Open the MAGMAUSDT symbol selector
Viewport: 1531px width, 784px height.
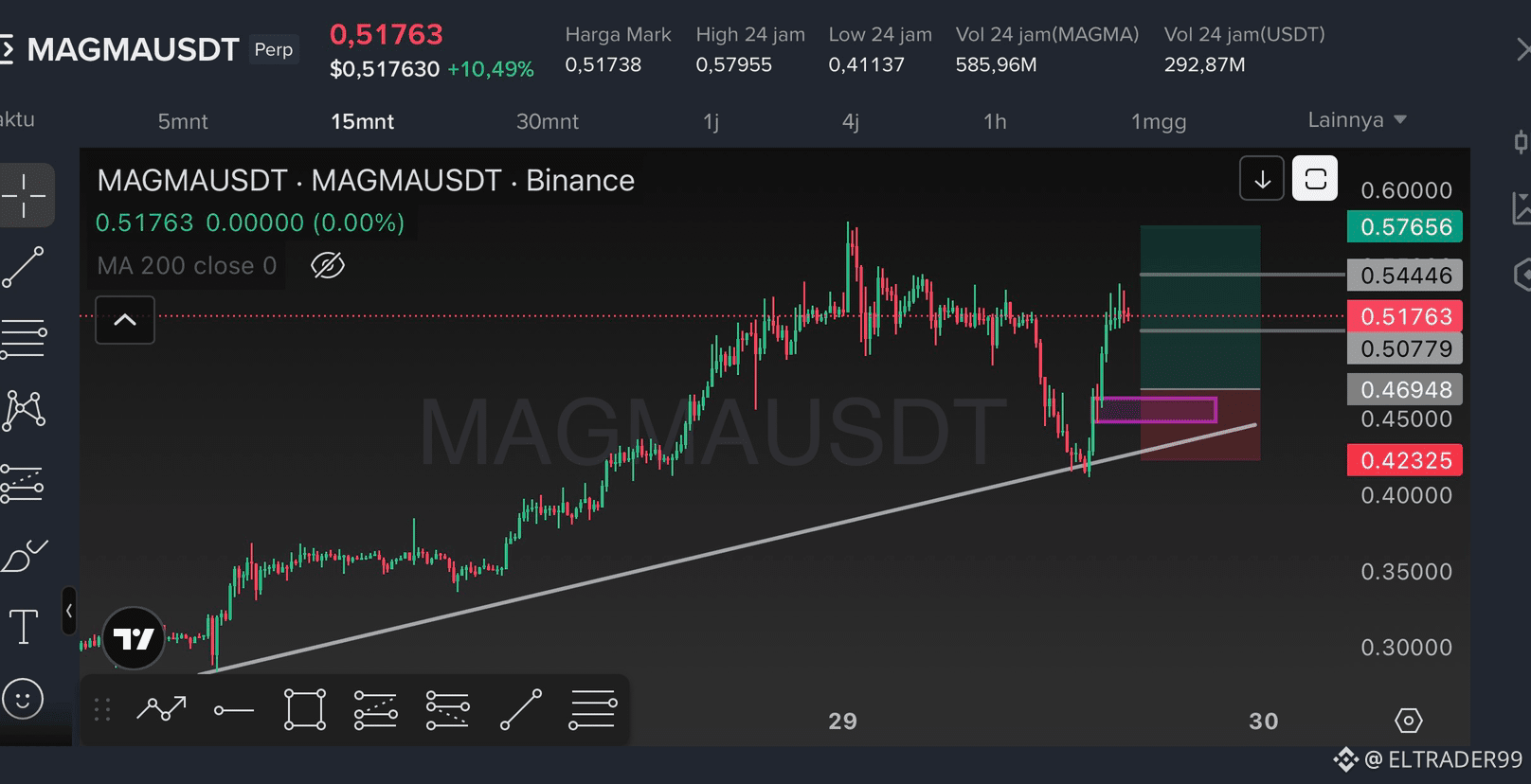[x=134, y=49]
